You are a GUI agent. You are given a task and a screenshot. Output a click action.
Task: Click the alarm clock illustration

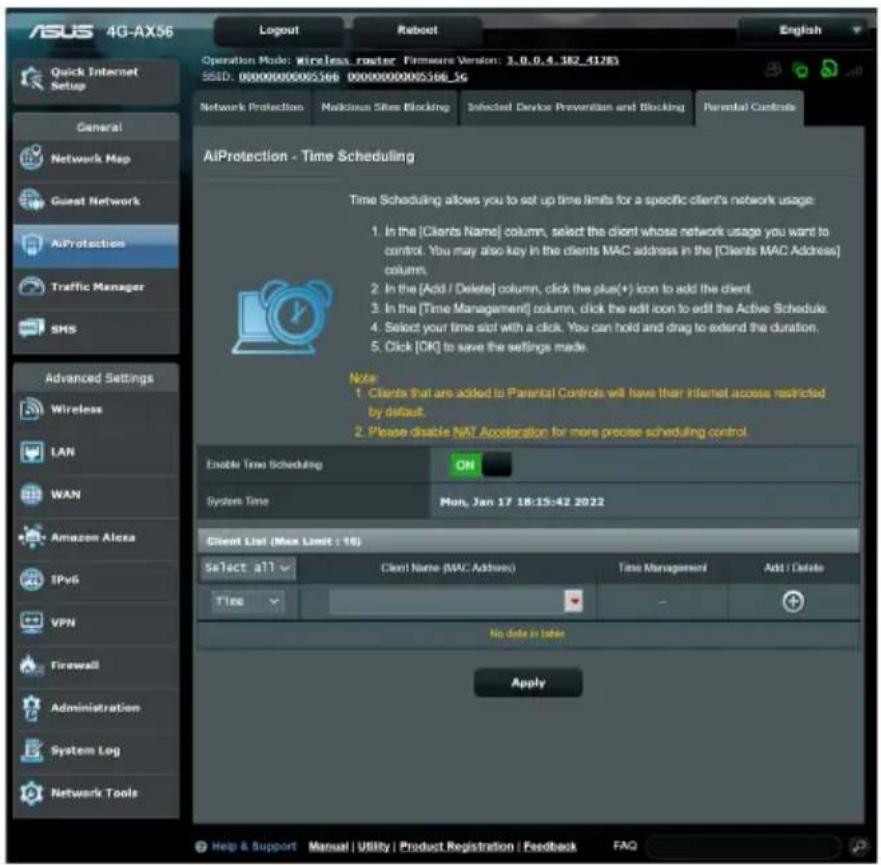[x=283, y=317]
